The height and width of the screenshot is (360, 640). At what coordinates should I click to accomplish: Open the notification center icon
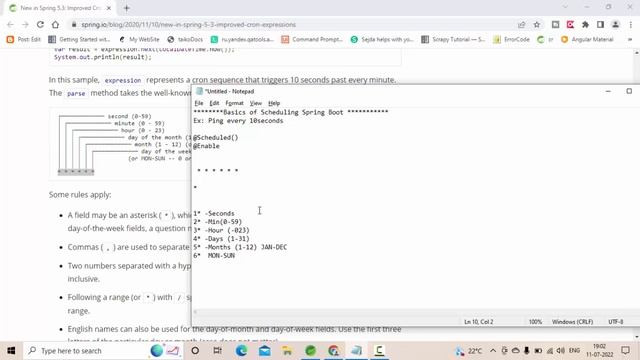625,351
